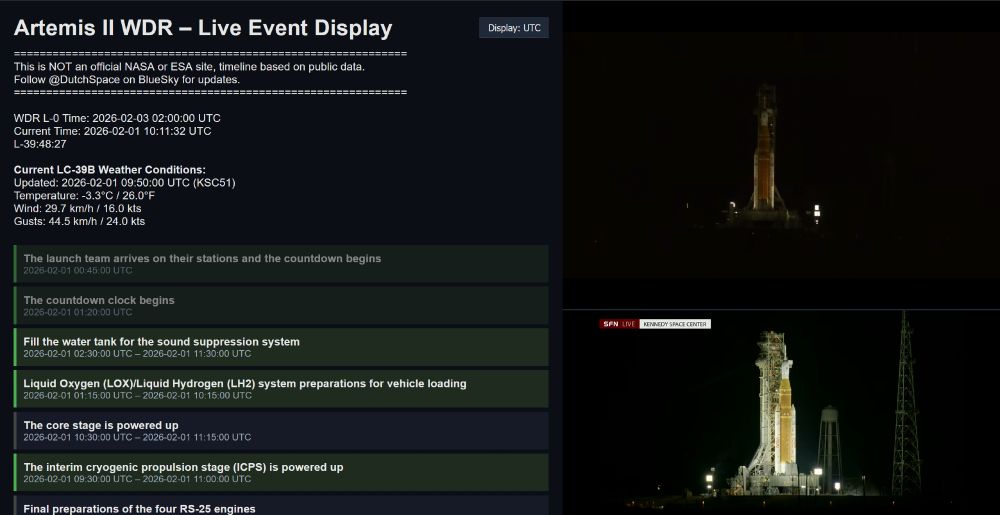Select the countdown clock begins event
The width and height of the screenshot is (1000, 515).
(281, 305)
